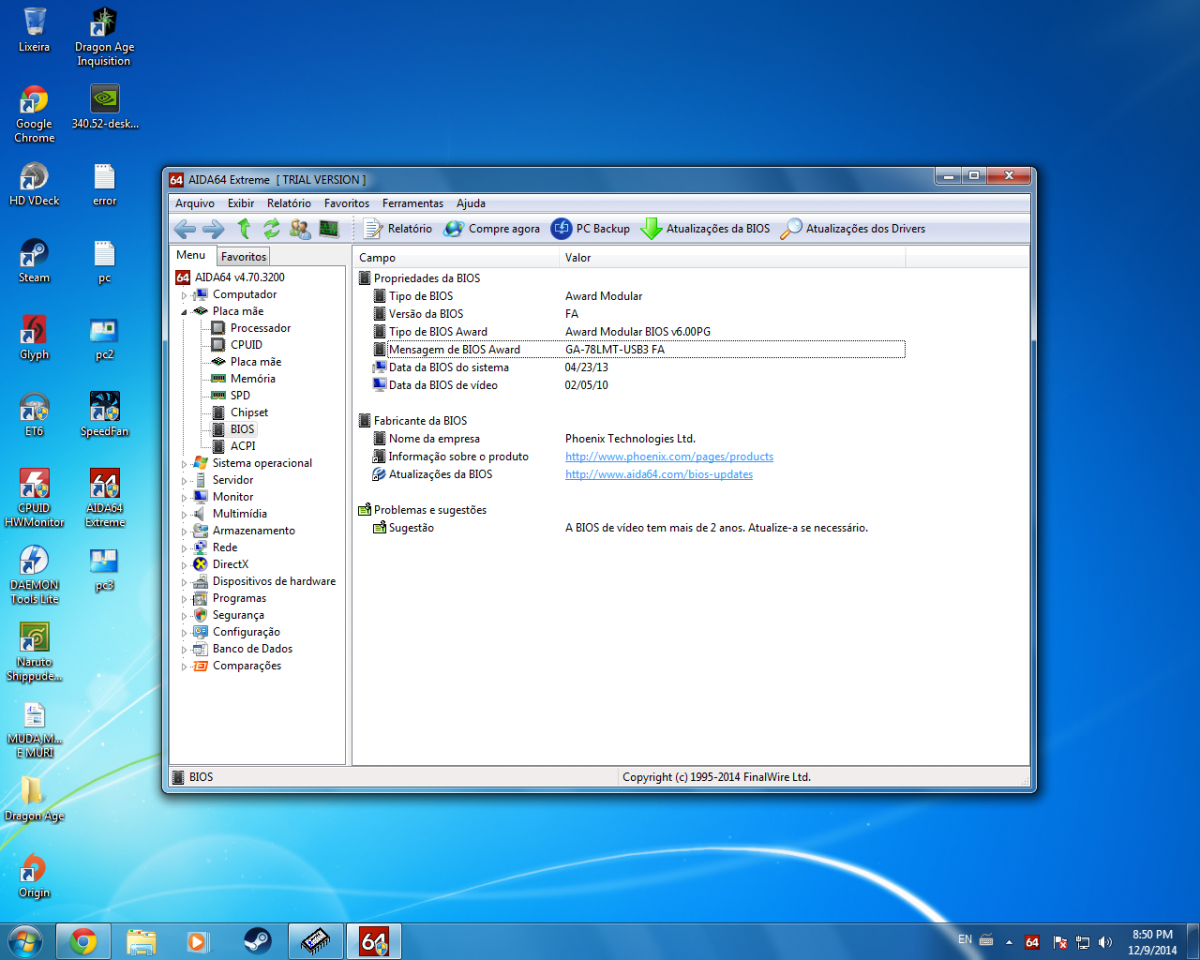
Task: Expand the Monitor tree node
Action: [184, 497]
